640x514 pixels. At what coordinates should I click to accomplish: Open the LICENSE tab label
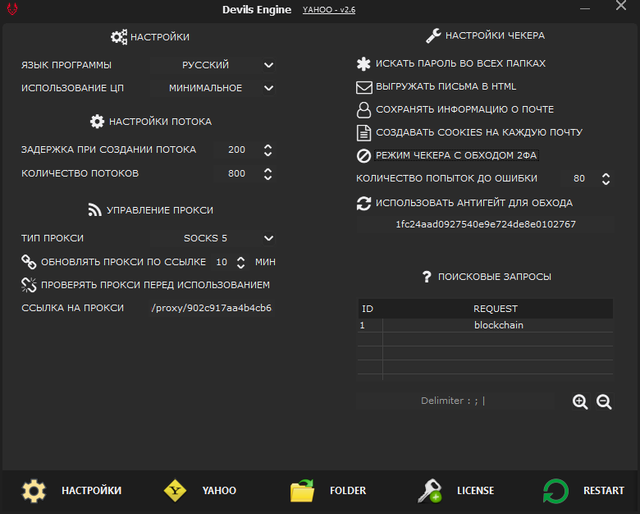[x=475, y=490]
